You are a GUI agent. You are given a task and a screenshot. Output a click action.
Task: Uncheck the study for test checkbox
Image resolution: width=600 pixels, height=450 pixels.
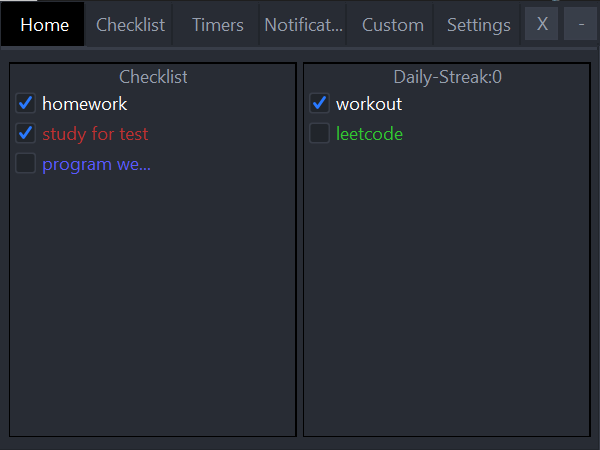pos(26,133)
